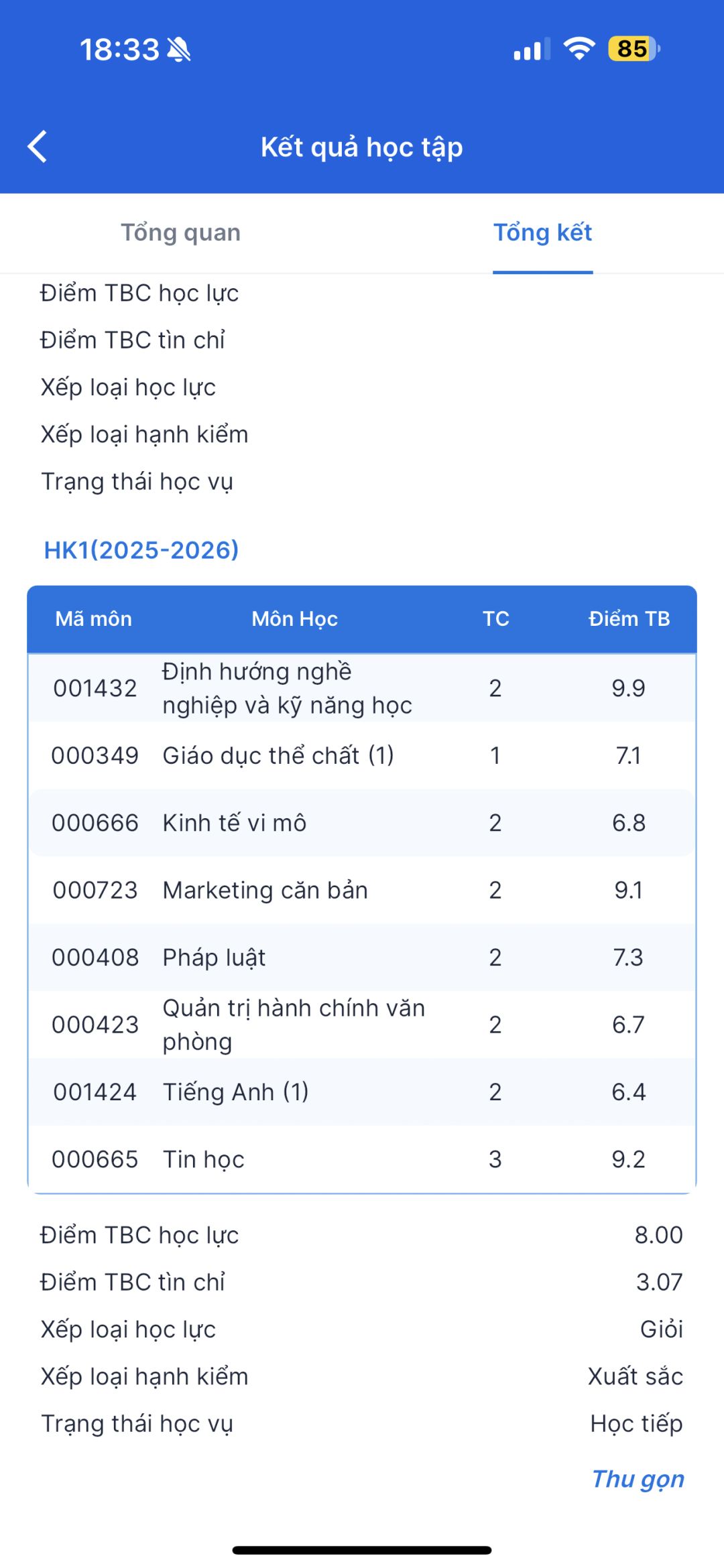The image size is (724, 1568).
Task: Tap the Điểm TB column header
Action: coord(629,618)
